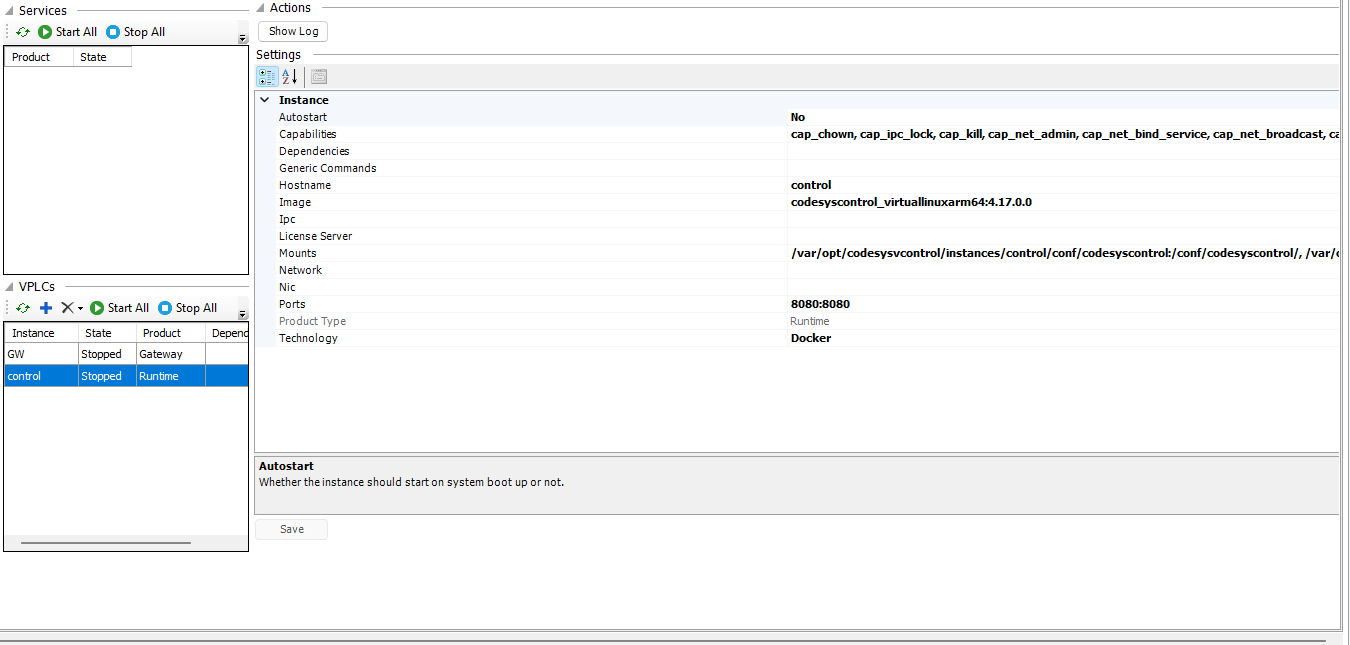Add a new VPLC instance
This screenshot has width=1350, height=645.
pos(46,308)
